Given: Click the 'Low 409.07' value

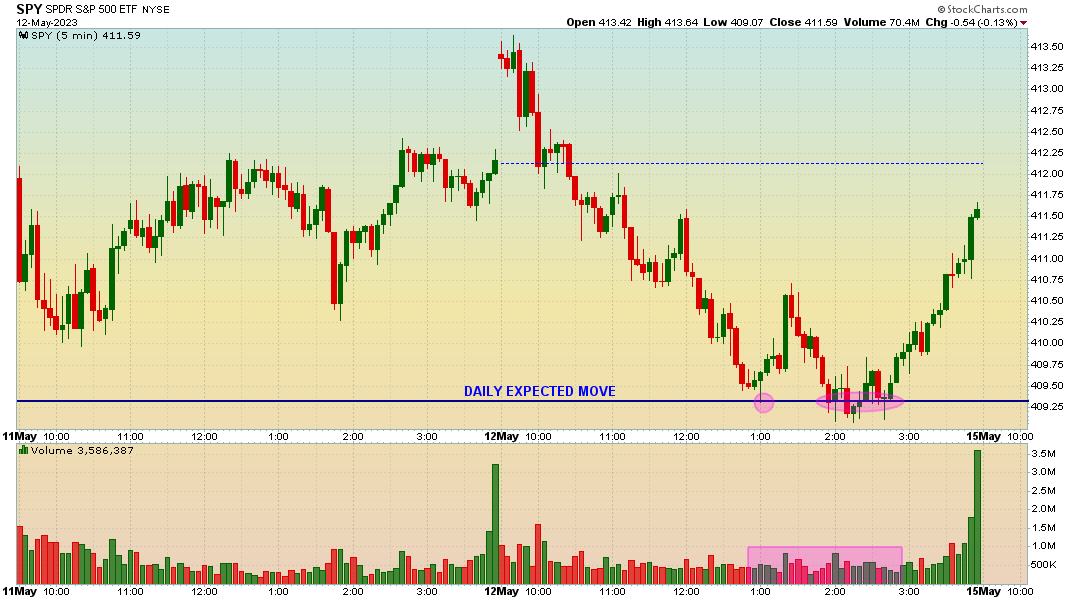Looking at the screenshot, I should (733, 22).
